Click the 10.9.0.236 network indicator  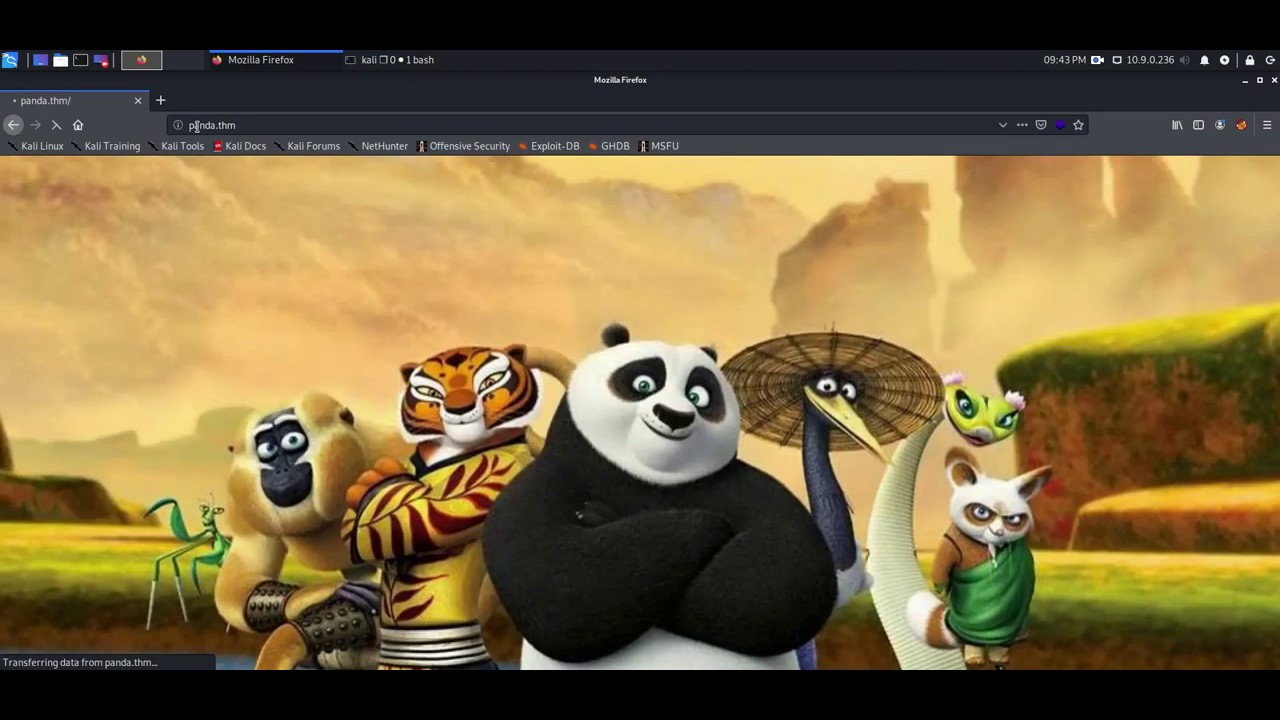1143,60
